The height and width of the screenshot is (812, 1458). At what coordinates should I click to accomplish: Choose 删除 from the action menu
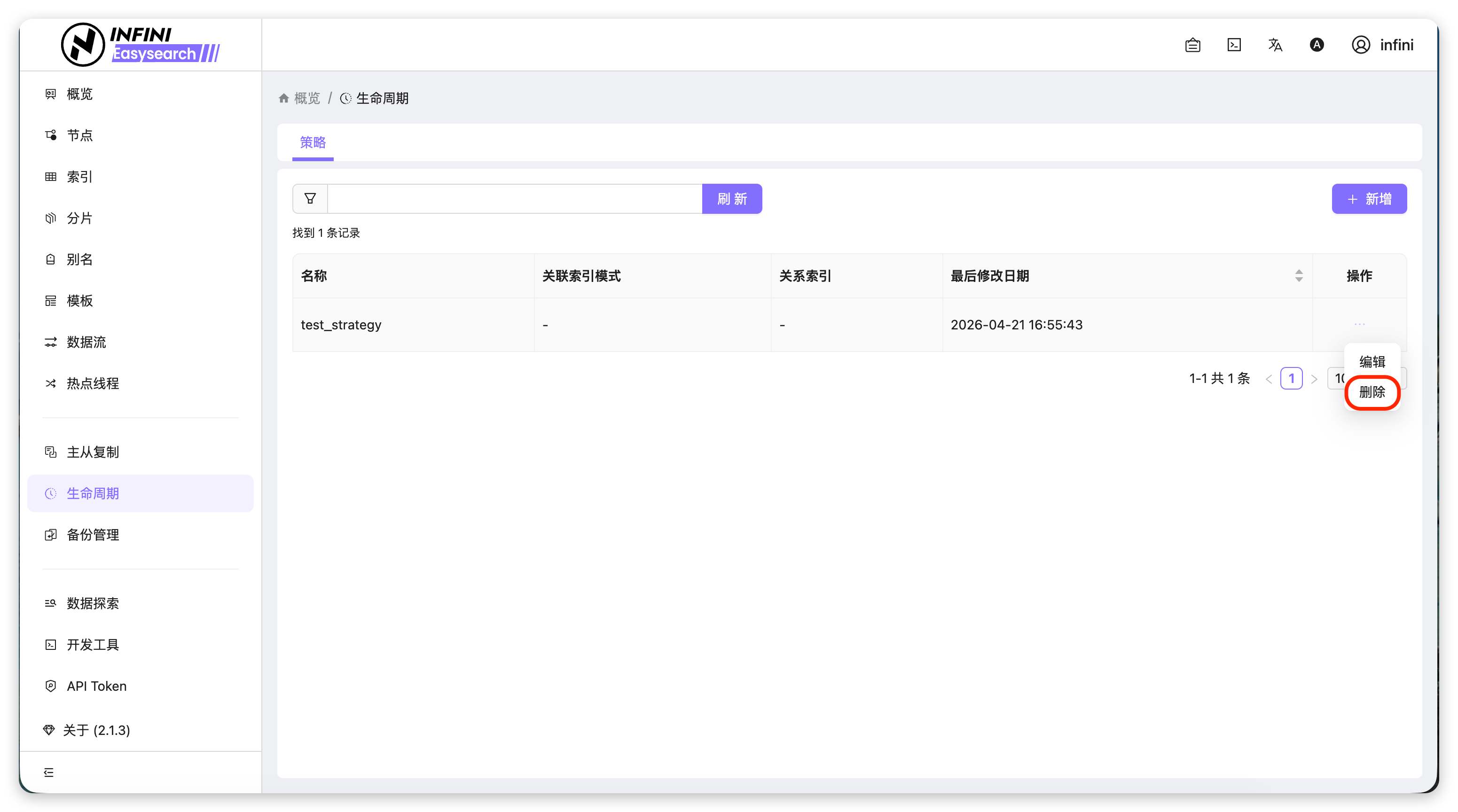[1372, 392]
